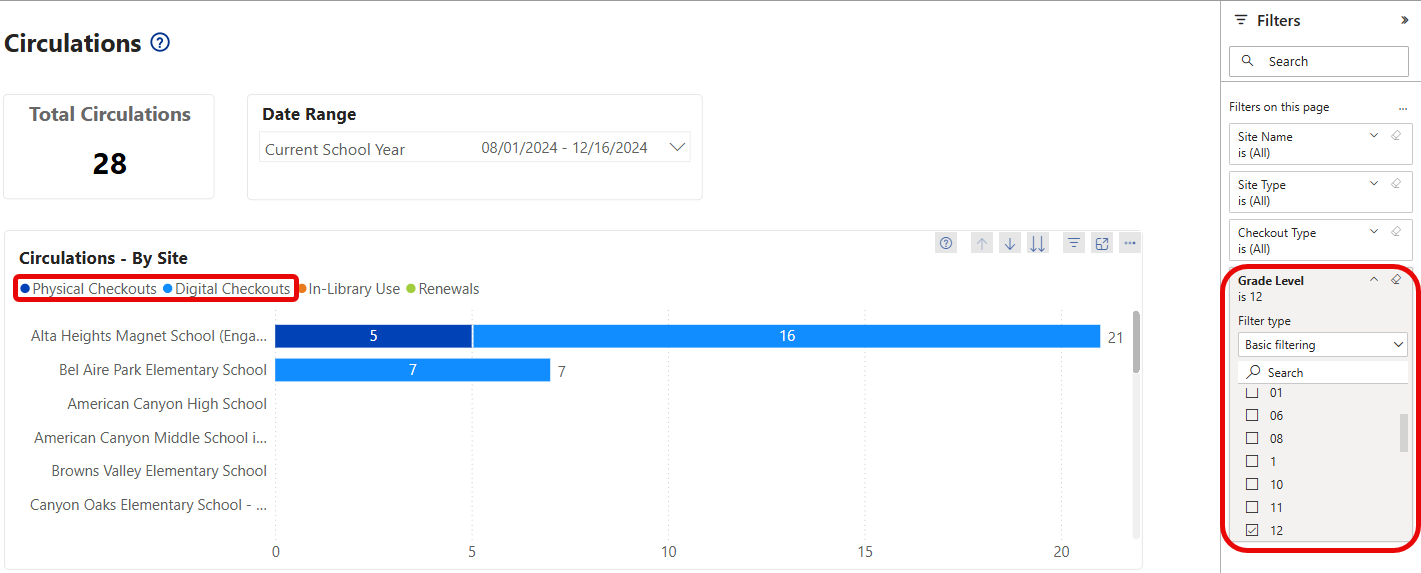Open the chart's more options ellipsis
Screen dimensions: 1421x573
[x=1130, y=243]
